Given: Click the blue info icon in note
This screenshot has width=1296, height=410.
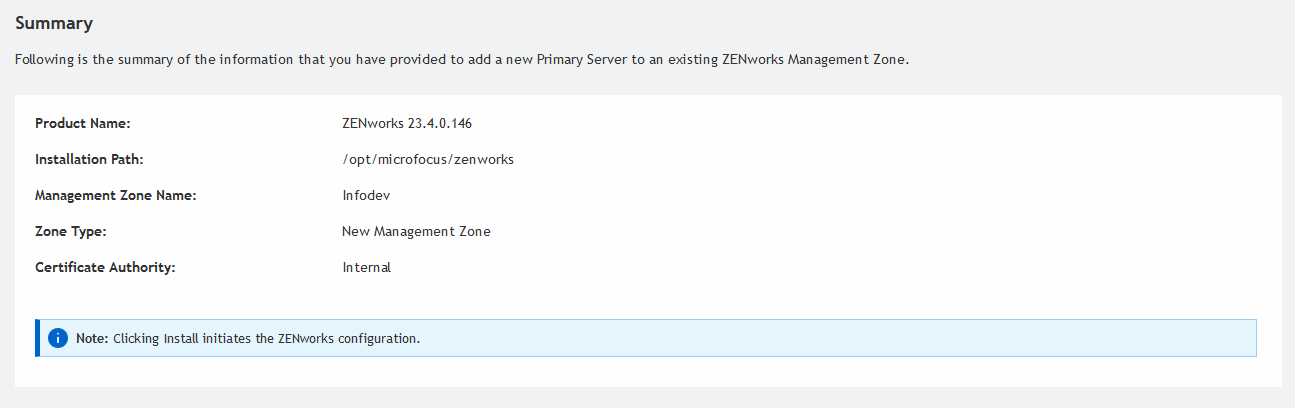Looking at the screenshot, I should pyautogui.click(x=58, y=338).
